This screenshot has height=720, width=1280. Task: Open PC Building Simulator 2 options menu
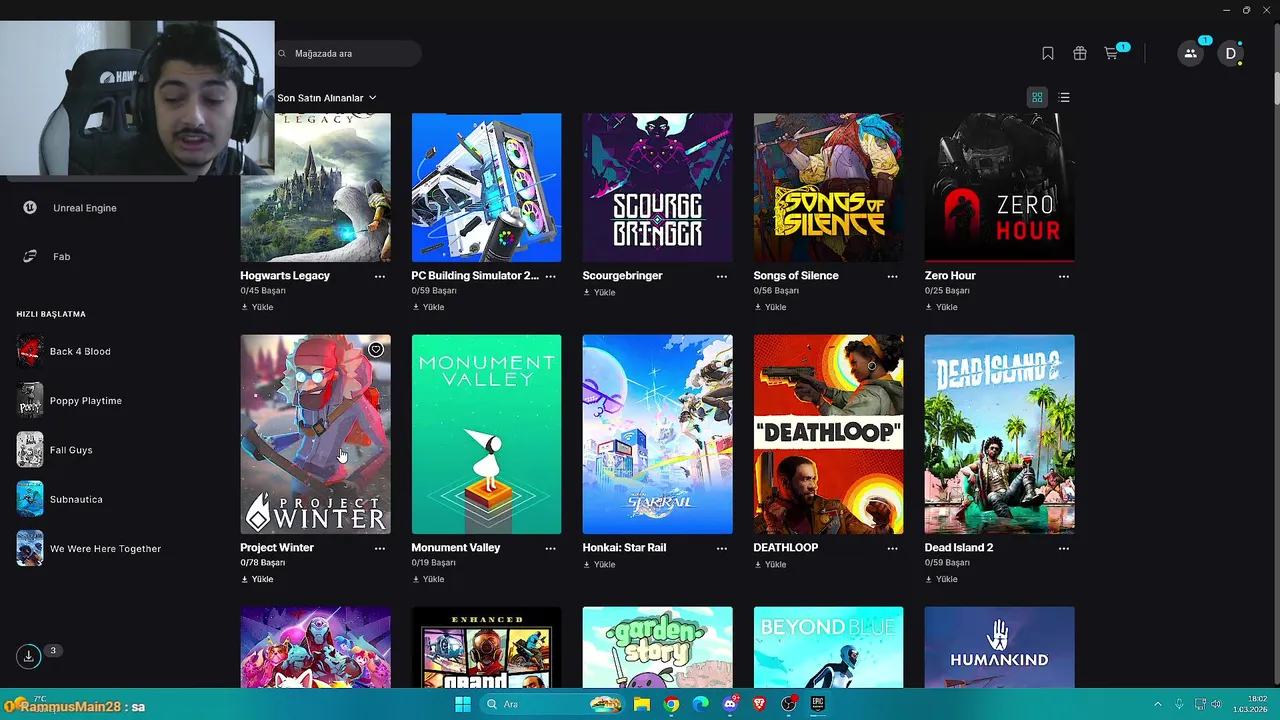click(551, 276)
